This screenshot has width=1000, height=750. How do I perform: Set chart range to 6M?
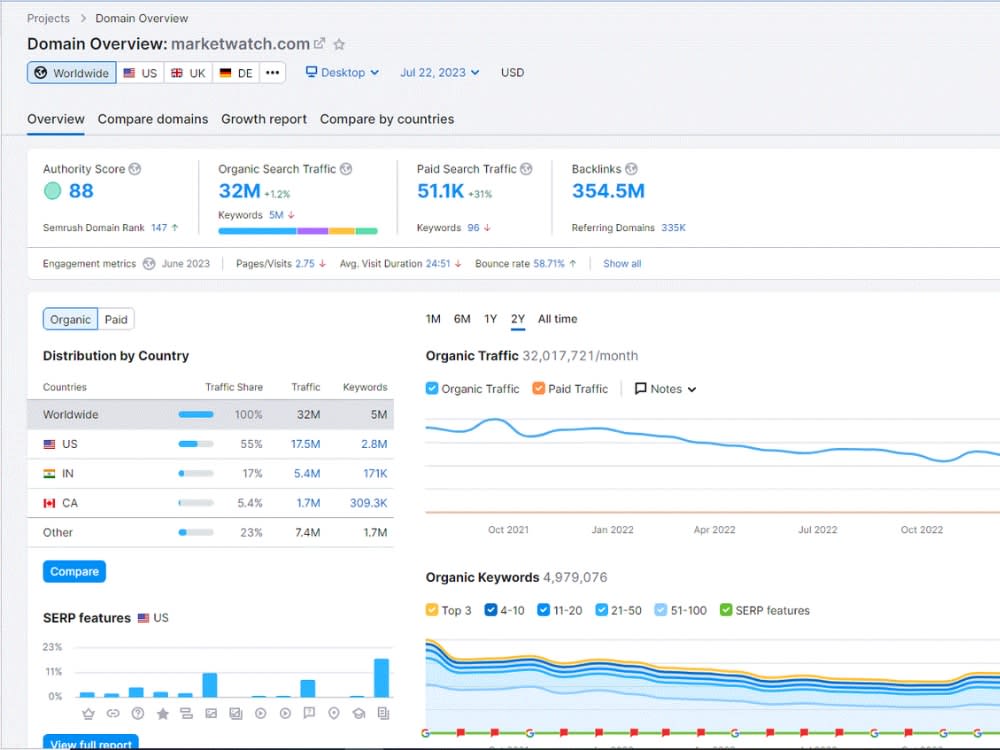pos(462,319)
